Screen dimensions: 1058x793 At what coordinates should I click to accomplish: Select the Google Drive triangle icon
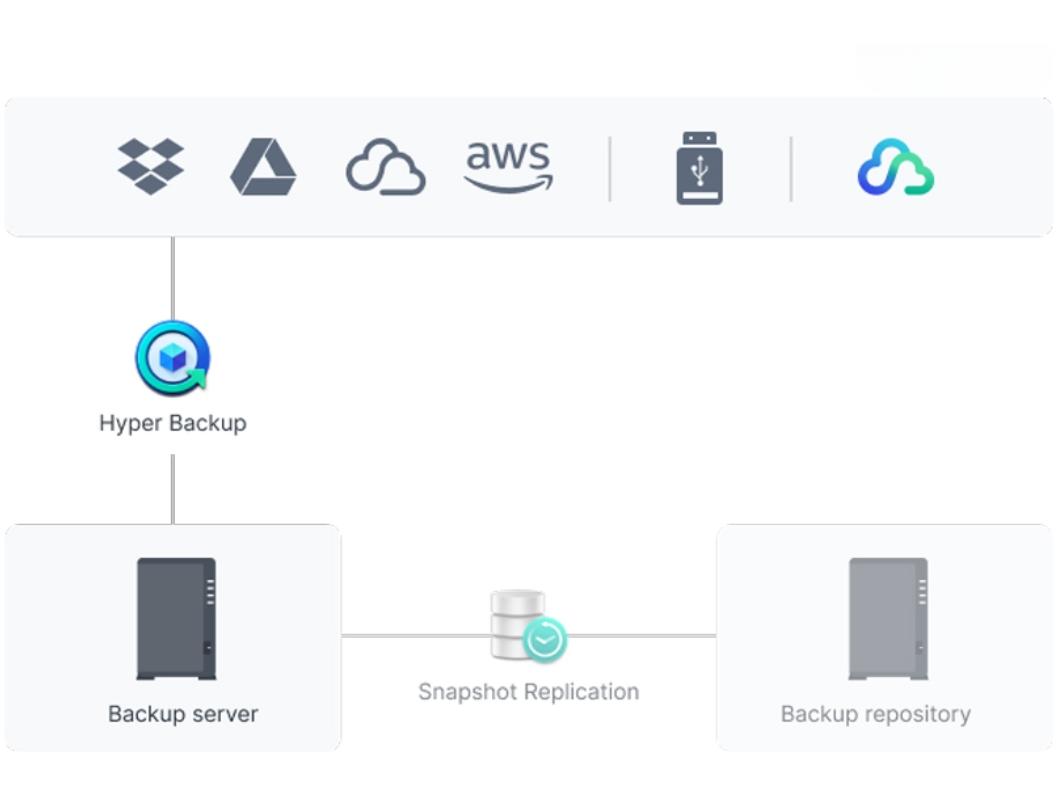tap(263, 167)
